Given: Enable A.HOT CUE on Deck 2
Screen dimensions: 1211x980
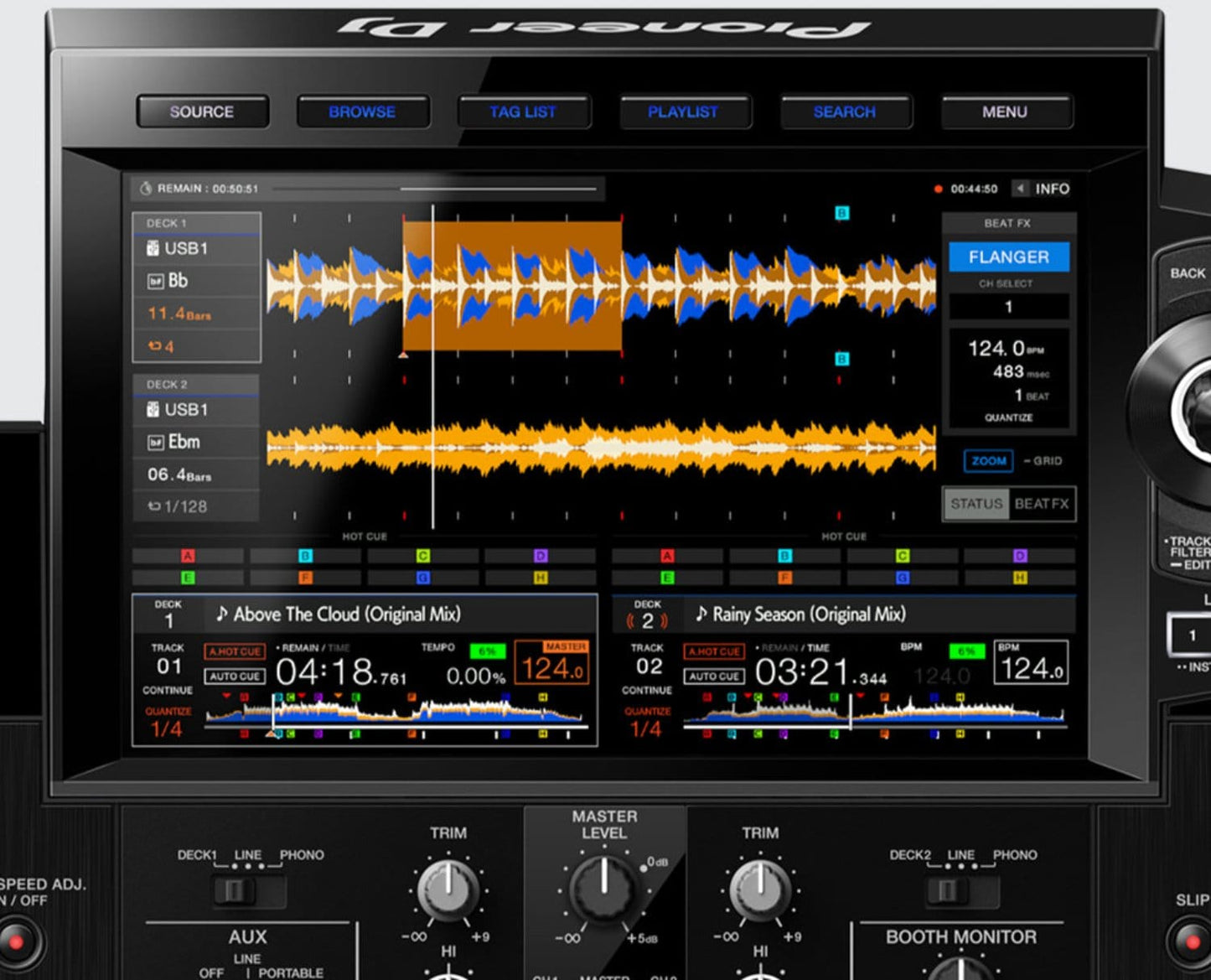Looking at the screenshot, I should [x=714, y=651].
